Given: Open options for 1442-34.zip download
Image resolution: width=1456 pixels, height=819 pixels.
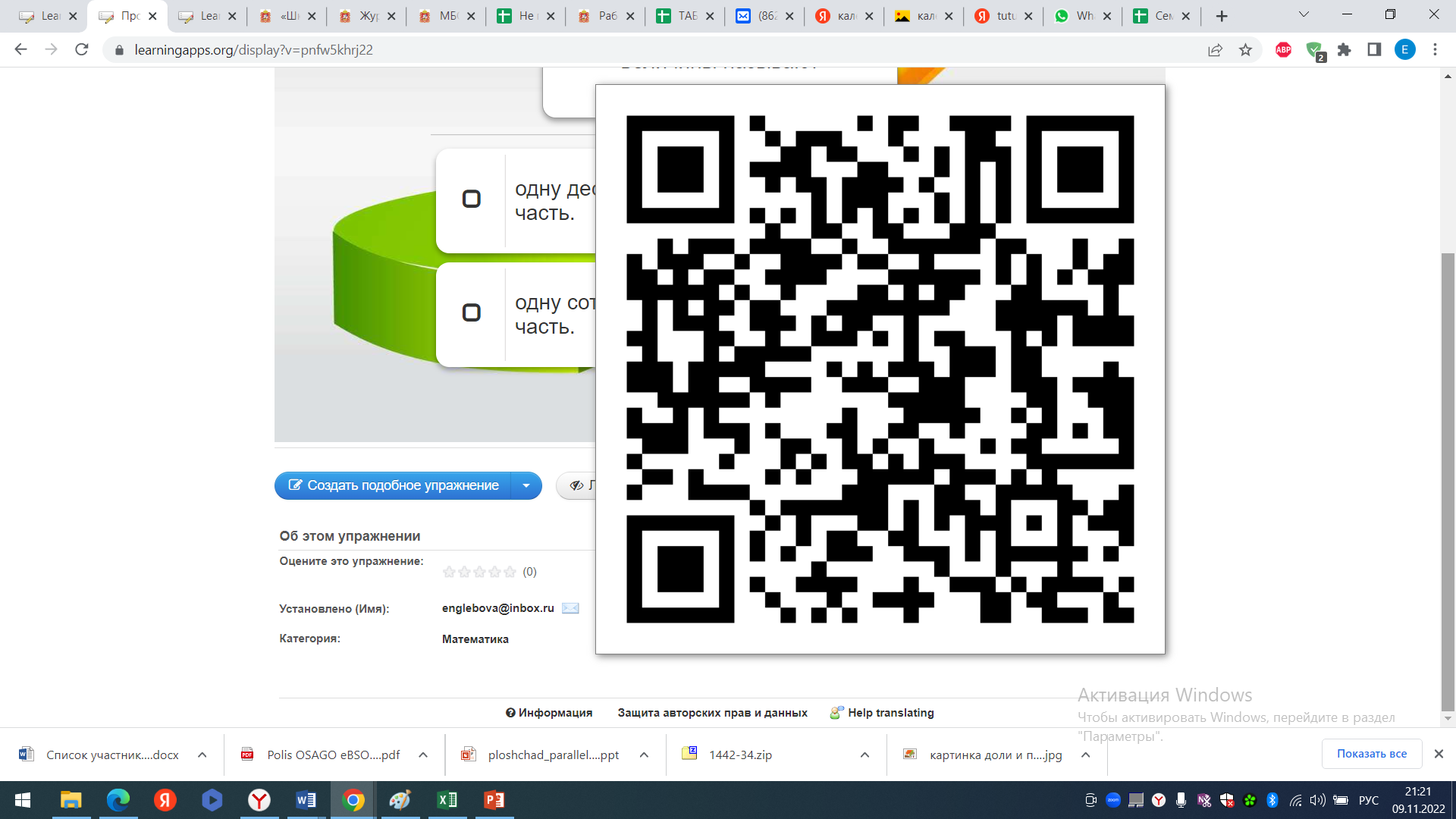Looking at the screenshot, I should click(x=864, y=755).
